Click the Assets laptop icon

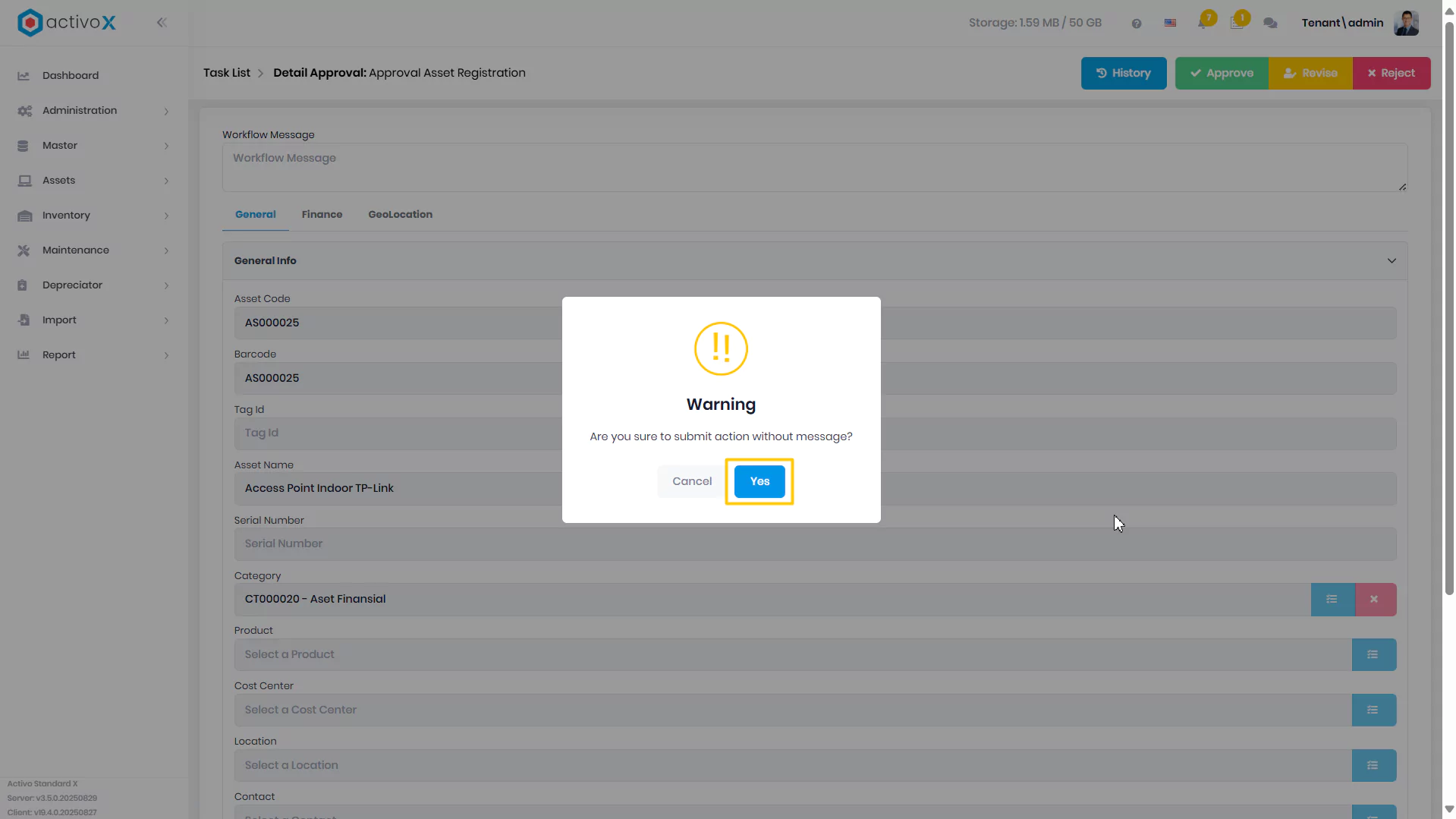24,181
